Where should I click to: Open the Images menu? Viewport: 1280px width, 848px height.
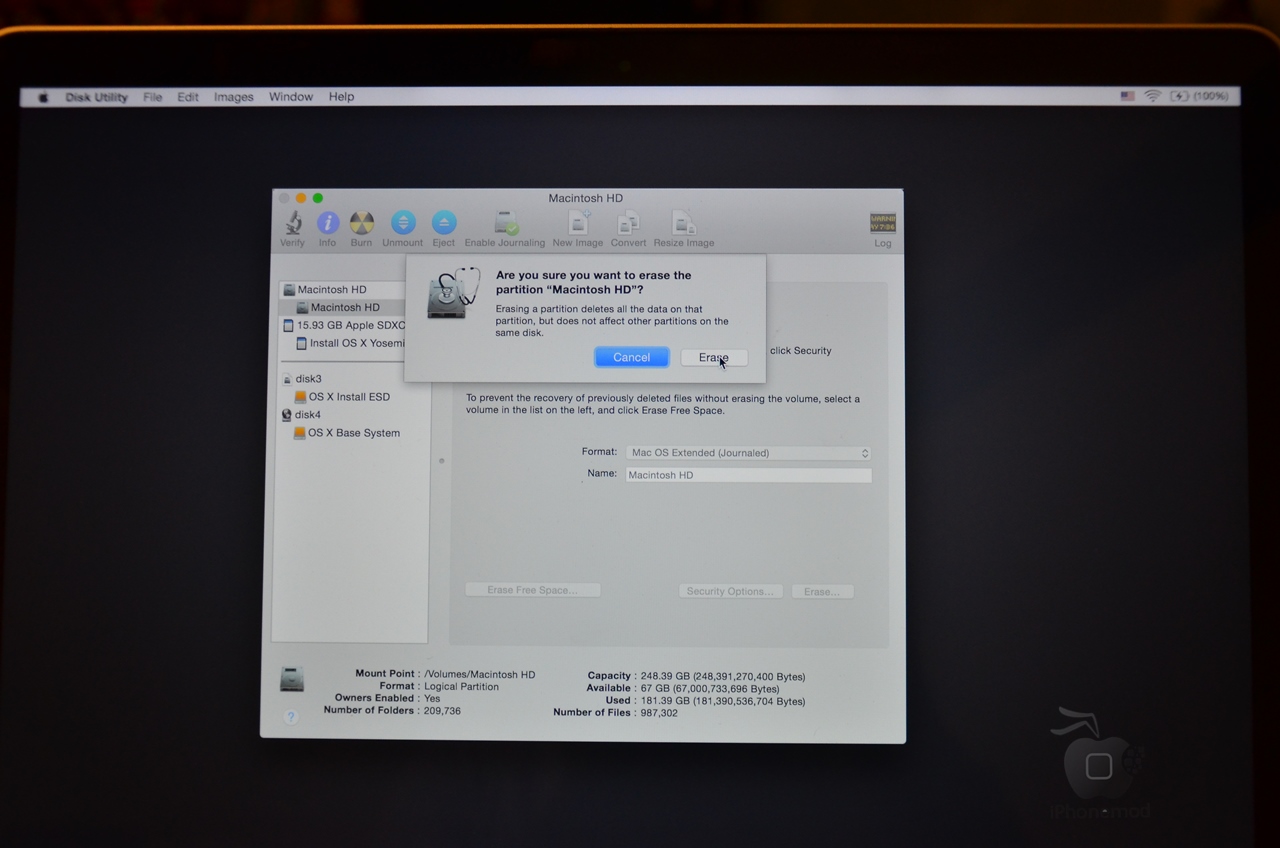click(233, 96)
